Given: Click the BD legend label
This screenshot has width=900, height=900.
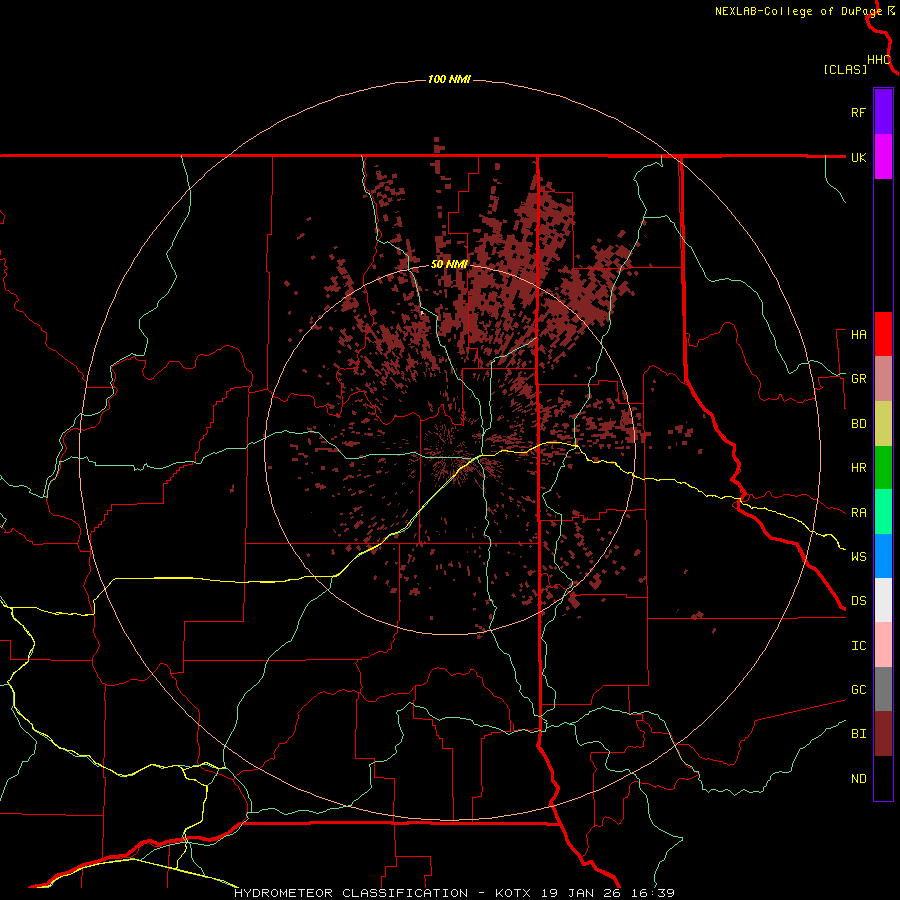Looking at the screenshot, I should 858,424.
